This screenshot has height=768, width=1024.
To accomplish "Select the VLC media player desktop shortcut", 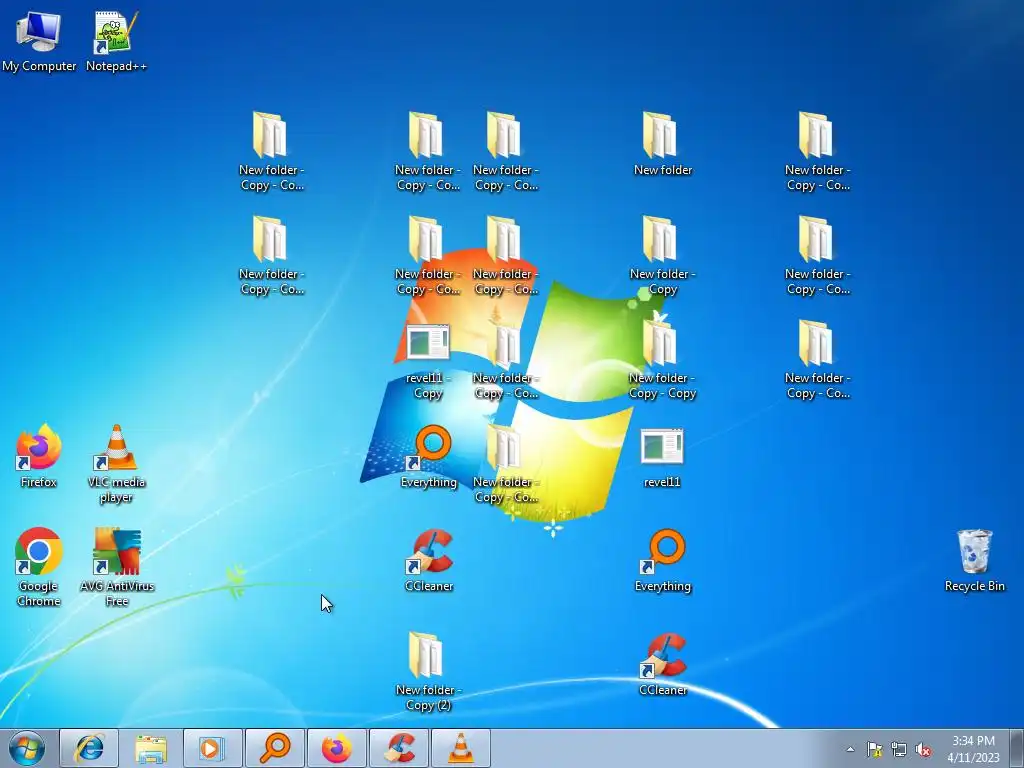I will point(116,464).
